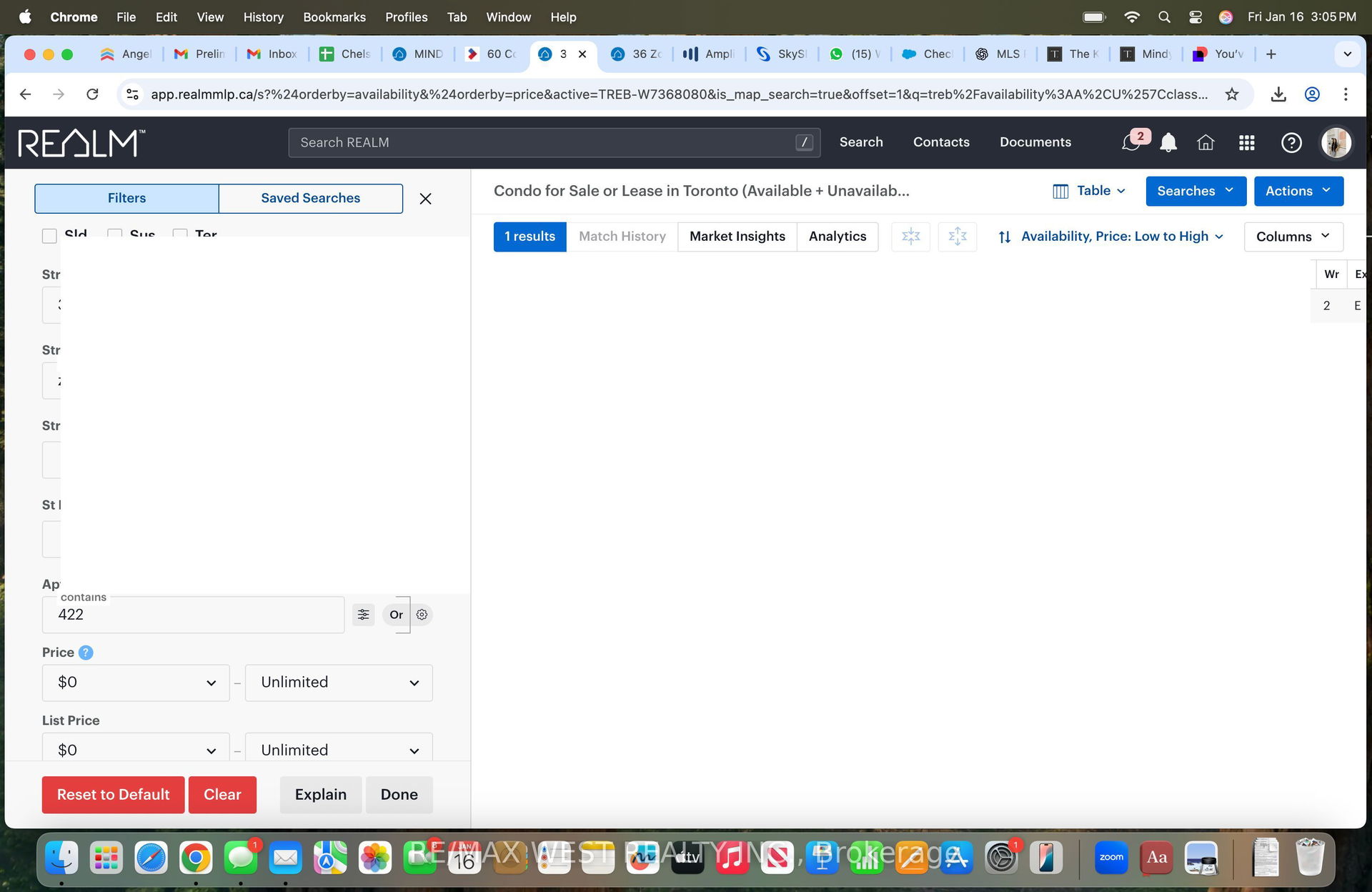Image resolution: width=1372 pixels, height=892 pixels.
Task: Open the apps grid icon
Action: click(1246, 142)
